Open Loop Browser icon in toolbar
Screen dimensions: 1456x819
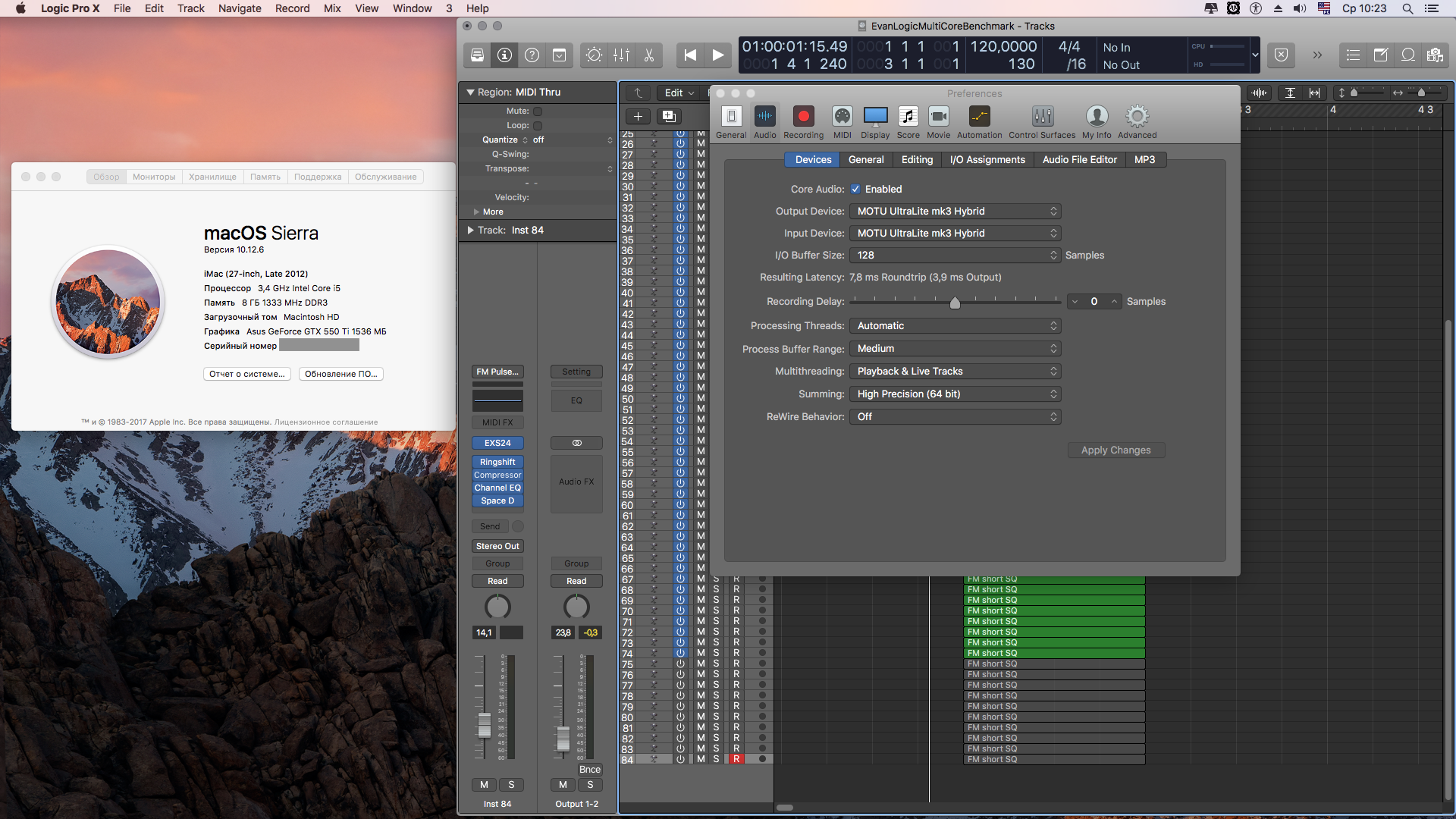[x=1407, y=55]
